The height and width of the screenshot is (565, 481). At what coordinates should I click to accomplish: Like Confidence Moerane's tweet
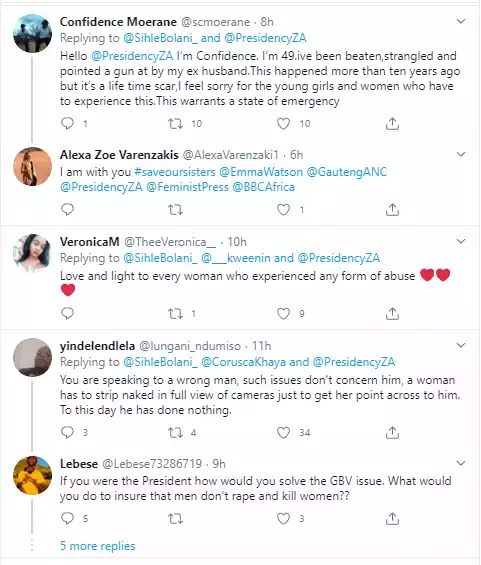284,124
